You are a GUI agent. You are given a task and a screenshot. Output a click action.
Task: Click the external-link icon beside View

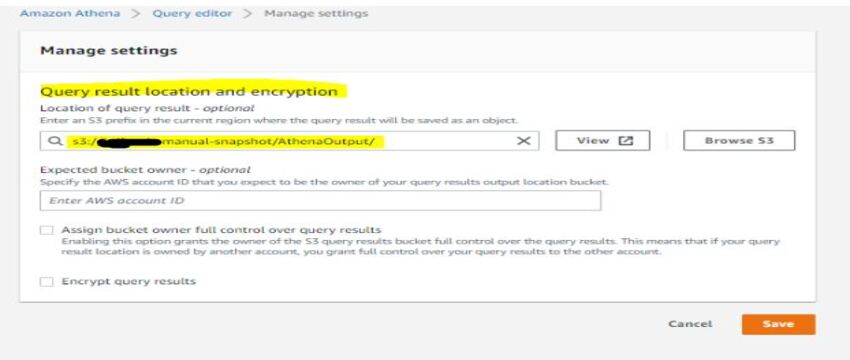click(x=626, y=140)
